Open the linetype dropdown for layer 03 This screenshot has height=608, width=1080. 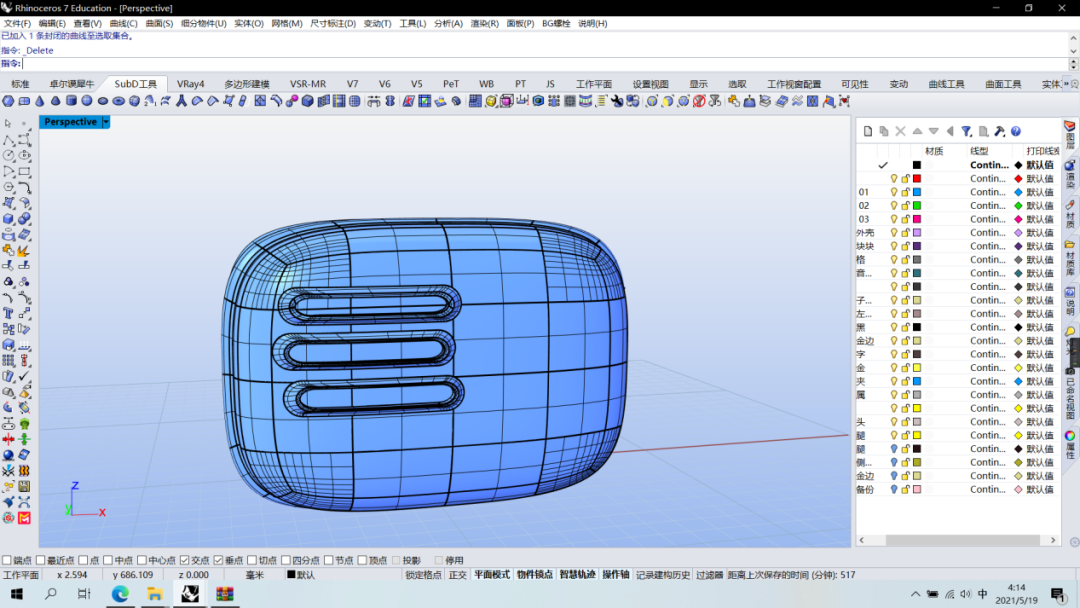click(988, 219)
